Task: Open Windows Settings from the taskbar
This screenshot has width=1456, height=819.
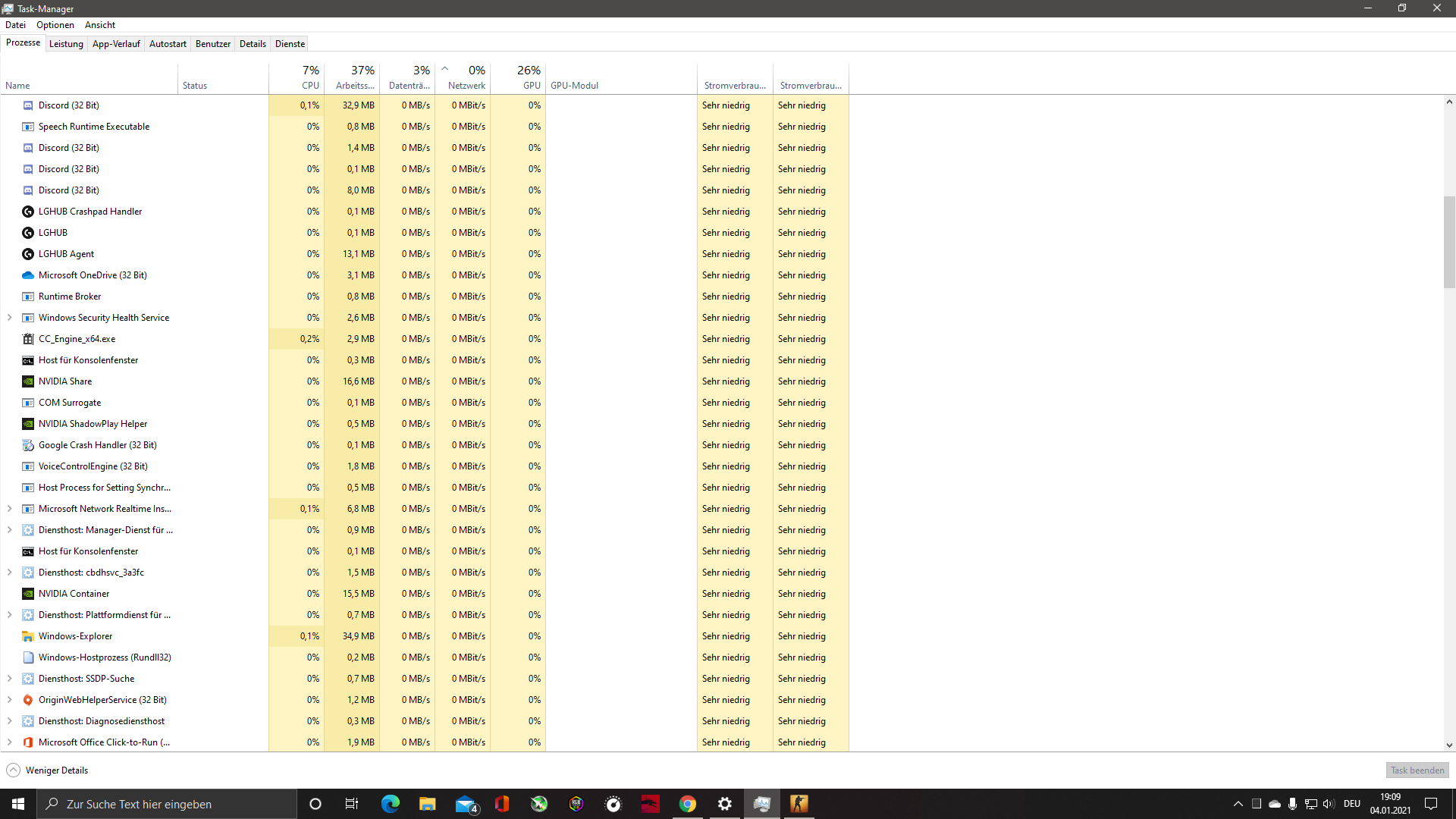Action: 724,804
